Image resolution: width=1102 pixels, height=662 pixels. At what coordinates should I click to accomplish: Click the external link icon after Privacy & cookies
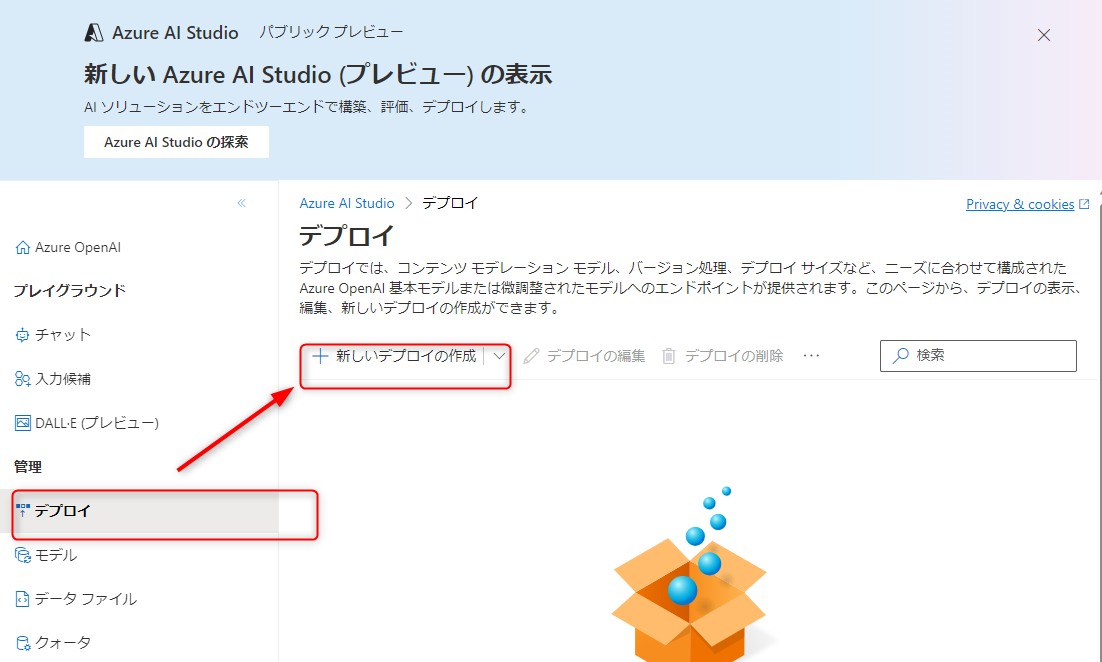[1084, 204]
